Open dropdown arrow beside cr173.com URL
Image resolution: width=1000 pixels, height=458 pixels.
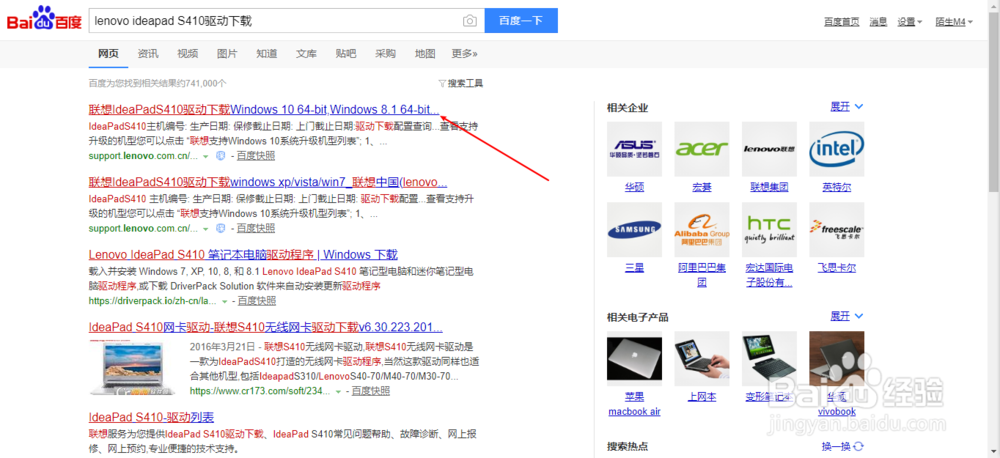coord(338,391)
